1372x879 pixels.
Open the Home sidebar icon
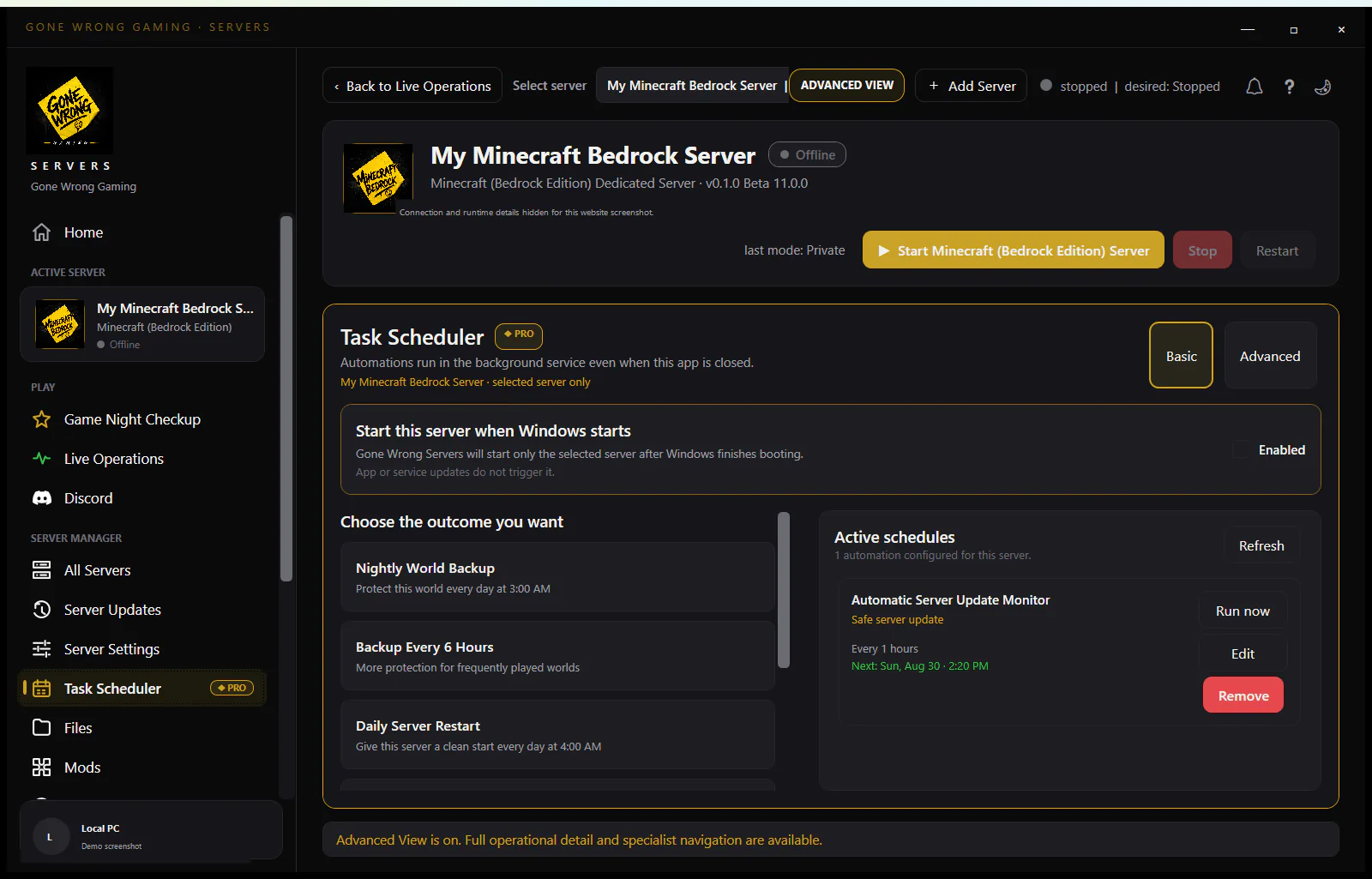point(41,232)
